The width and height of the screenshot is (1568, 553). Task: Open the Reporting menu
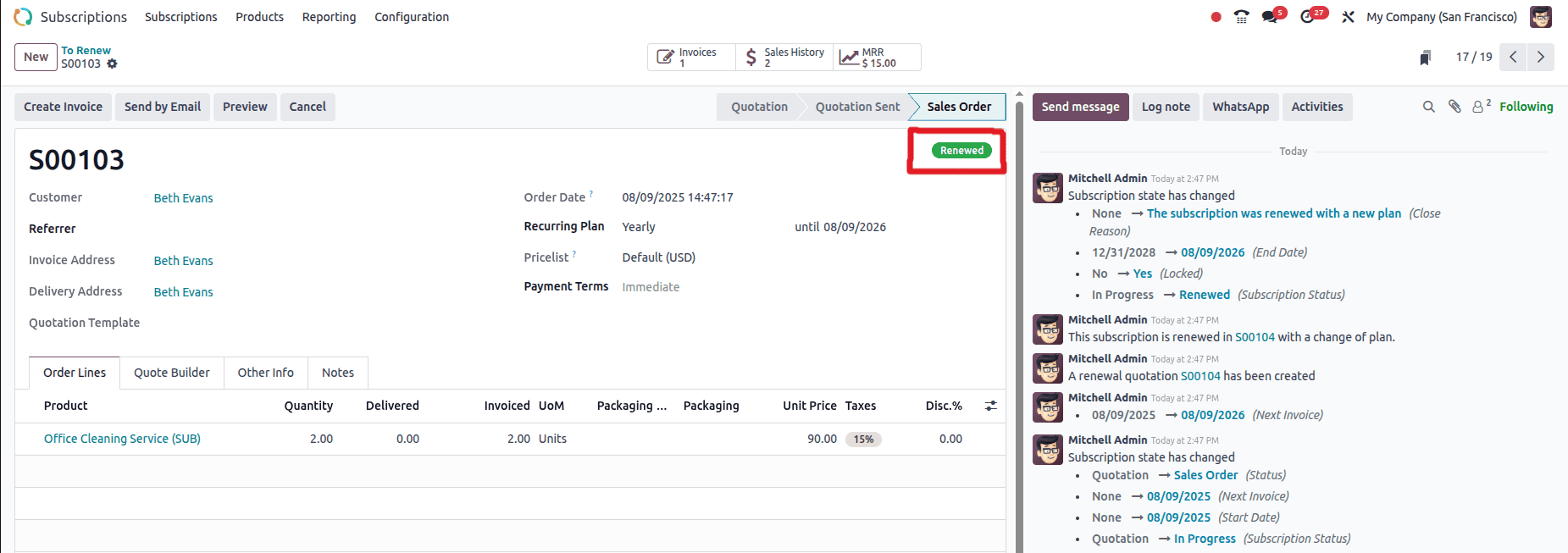pos(329,17)
